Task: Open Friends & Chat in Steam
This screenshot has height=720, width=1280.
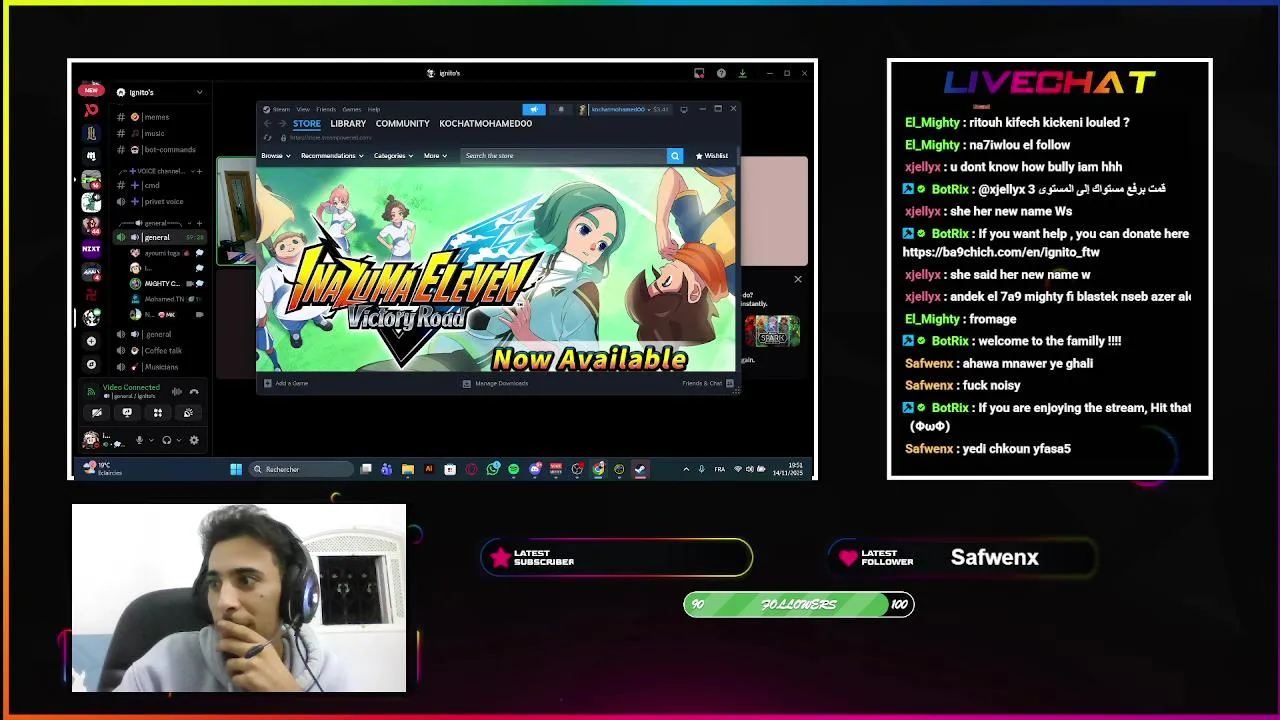Action: 707,383
